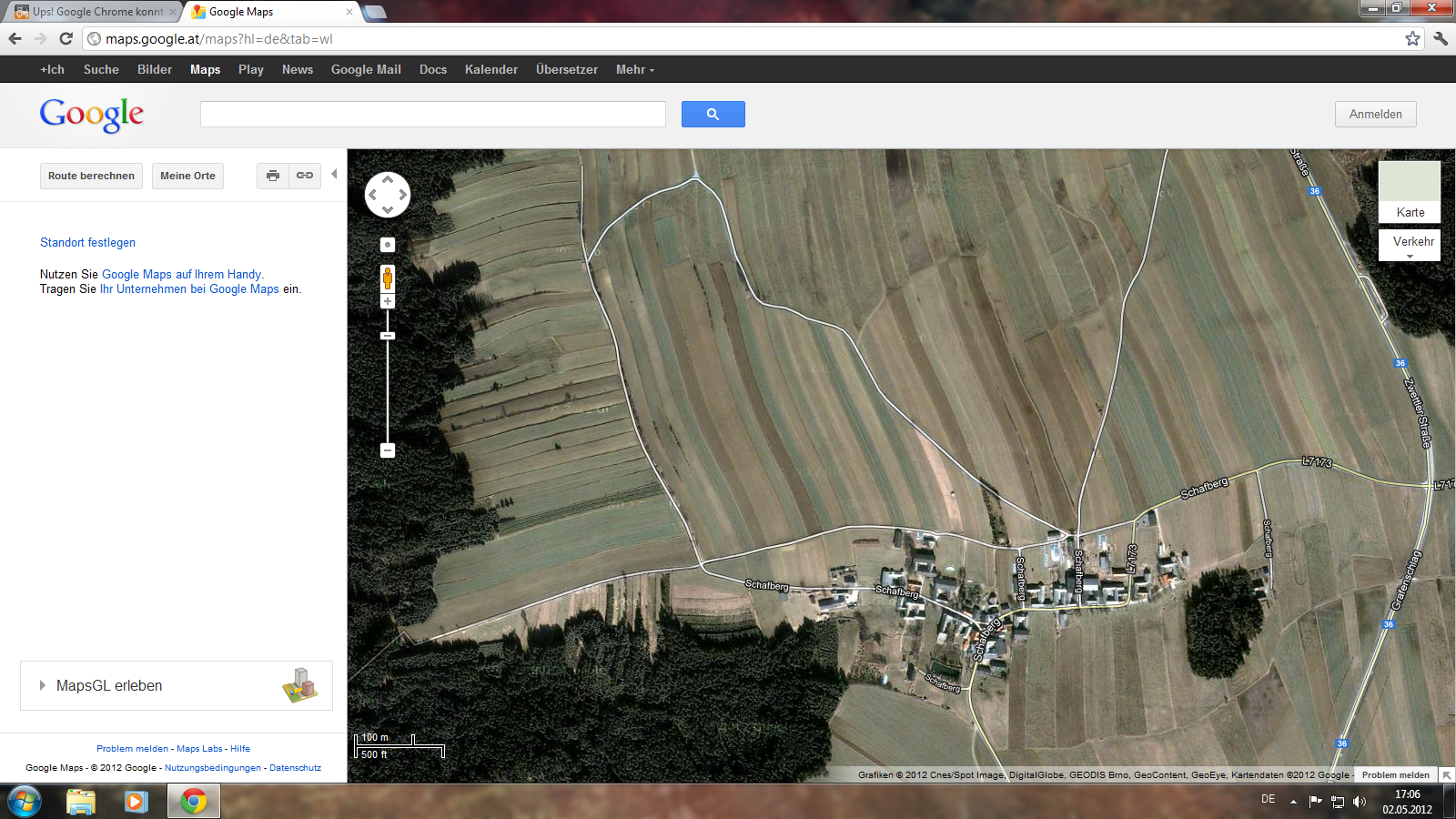
Task: Click the blue search magnifier button
Action: click(x=713, y=114)
